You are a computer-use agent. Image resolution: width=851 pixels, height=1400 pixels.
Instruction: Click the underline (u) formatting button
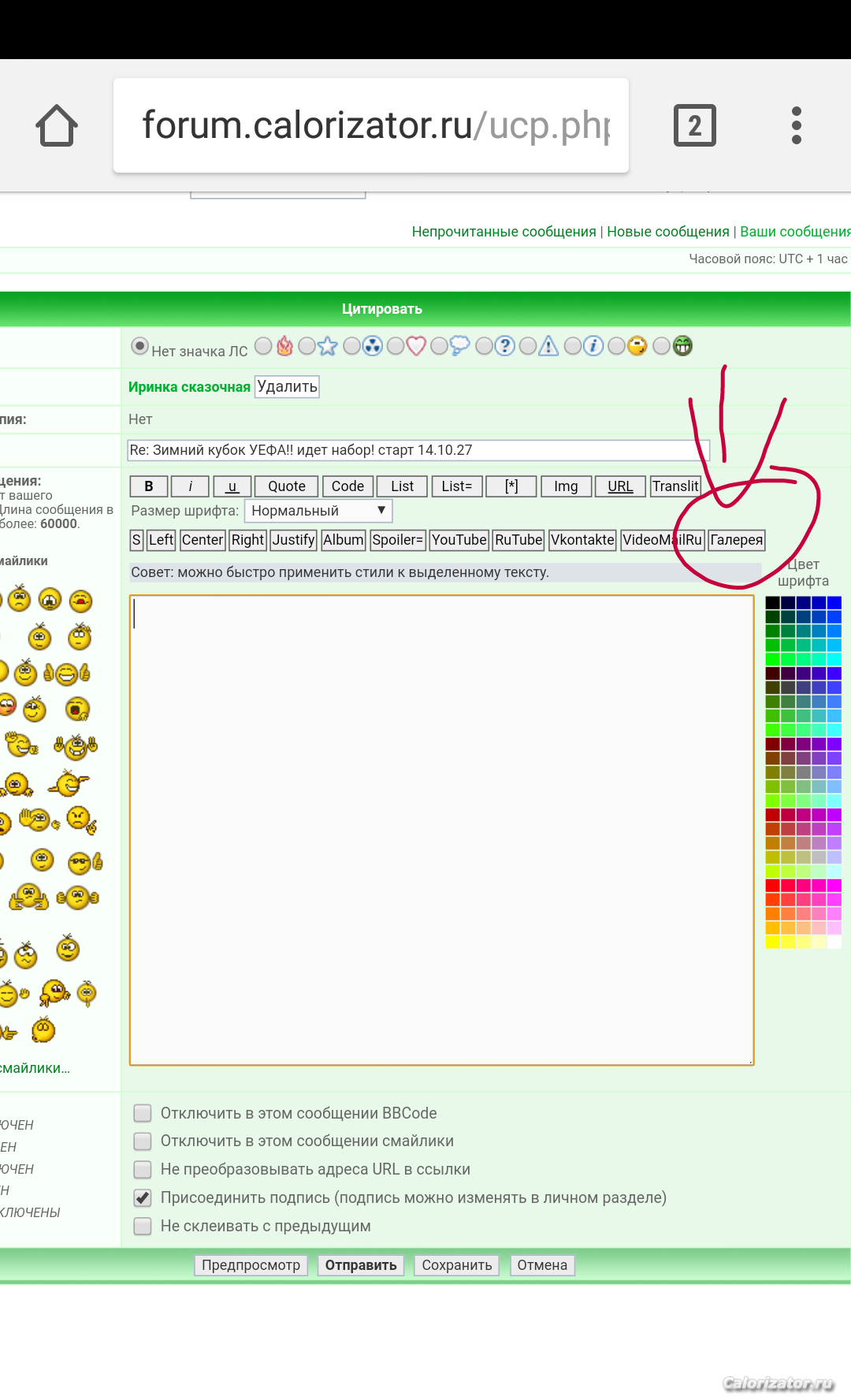point(232,486)
